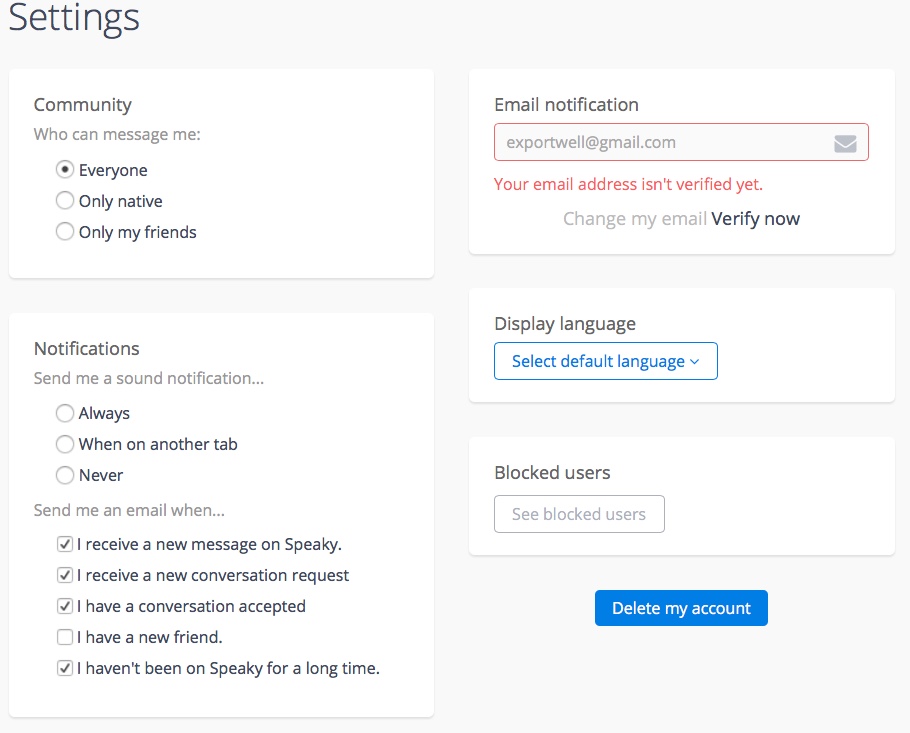
Task: Open See blocked users button
Action: [x=579, y=515]
